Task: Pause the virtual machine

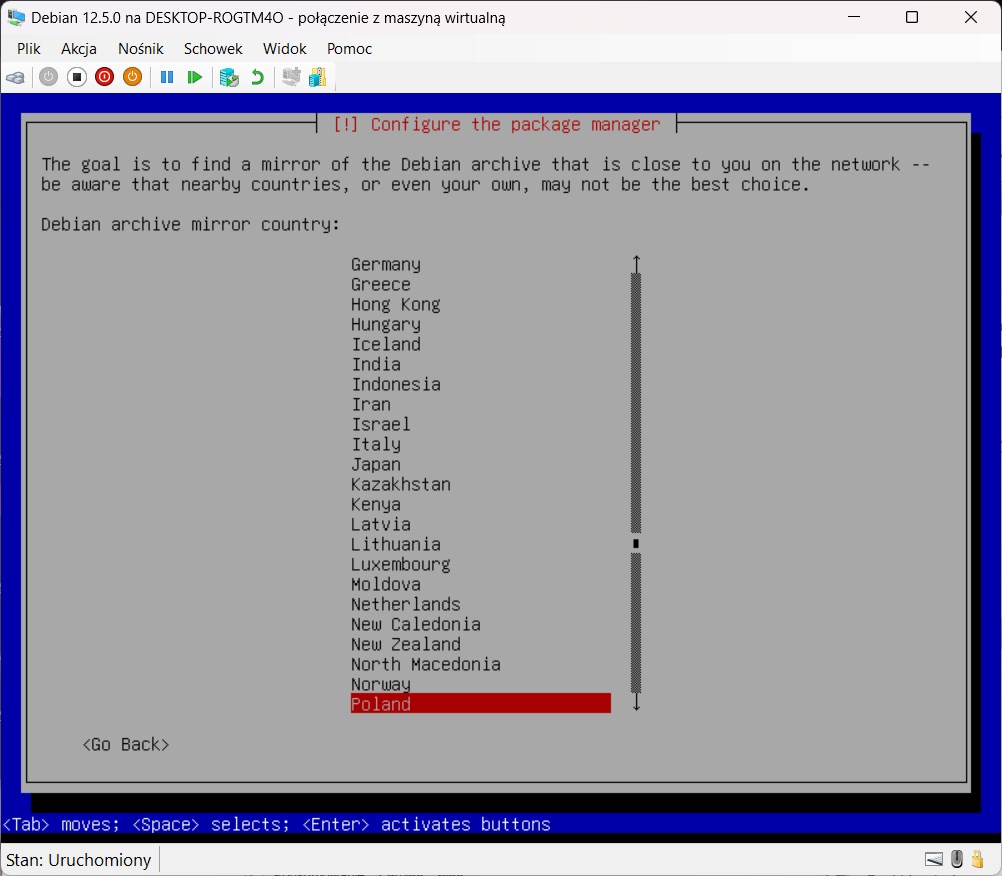Action: click(x=167, y=77)
